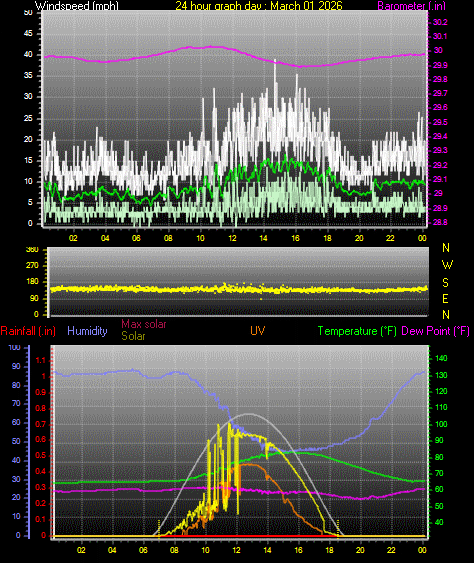Click the 140 °F temperature axis value

point(441,358)
